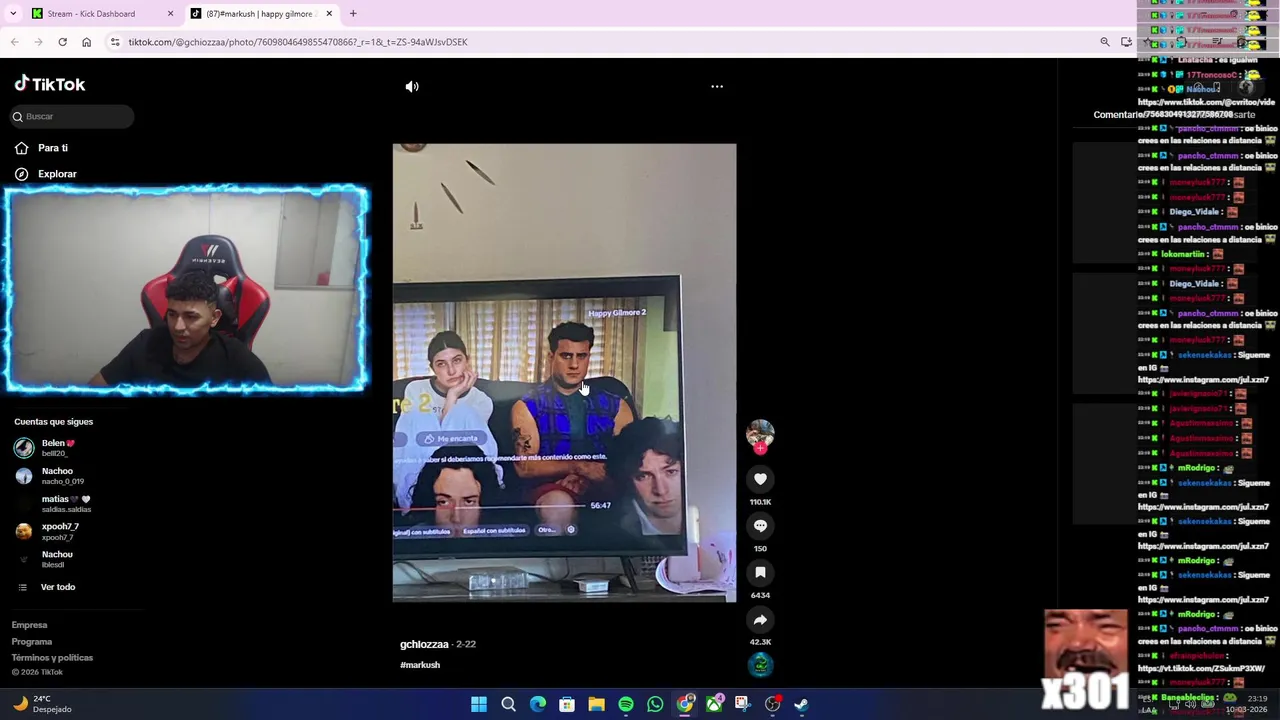The height and width of the screenshot is (720, 1280).
Task: Click the search field Buscar
Action: pos(73,117)
